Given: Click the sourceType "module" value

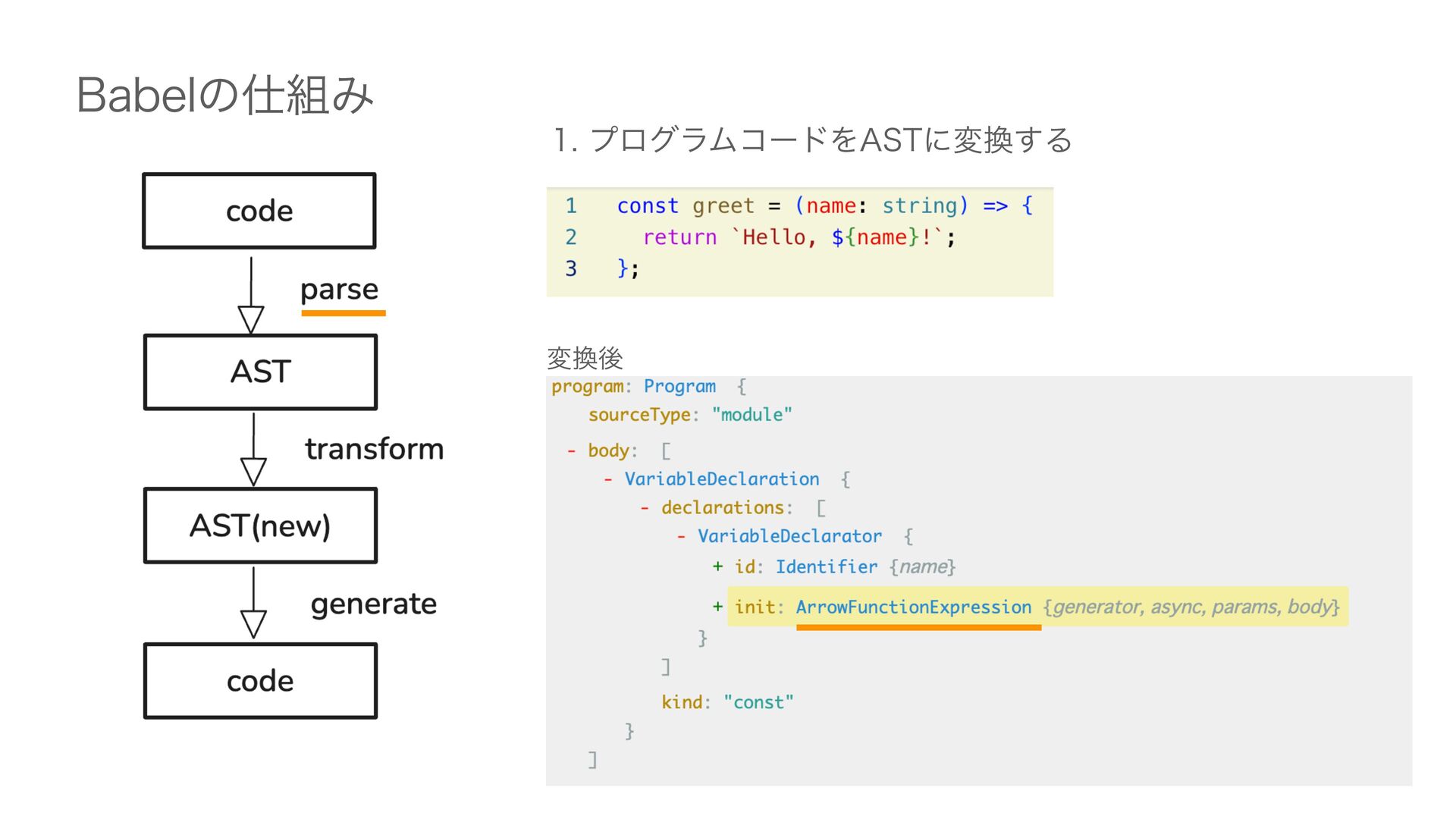Looking at the screenshot, I should [752, 415].
